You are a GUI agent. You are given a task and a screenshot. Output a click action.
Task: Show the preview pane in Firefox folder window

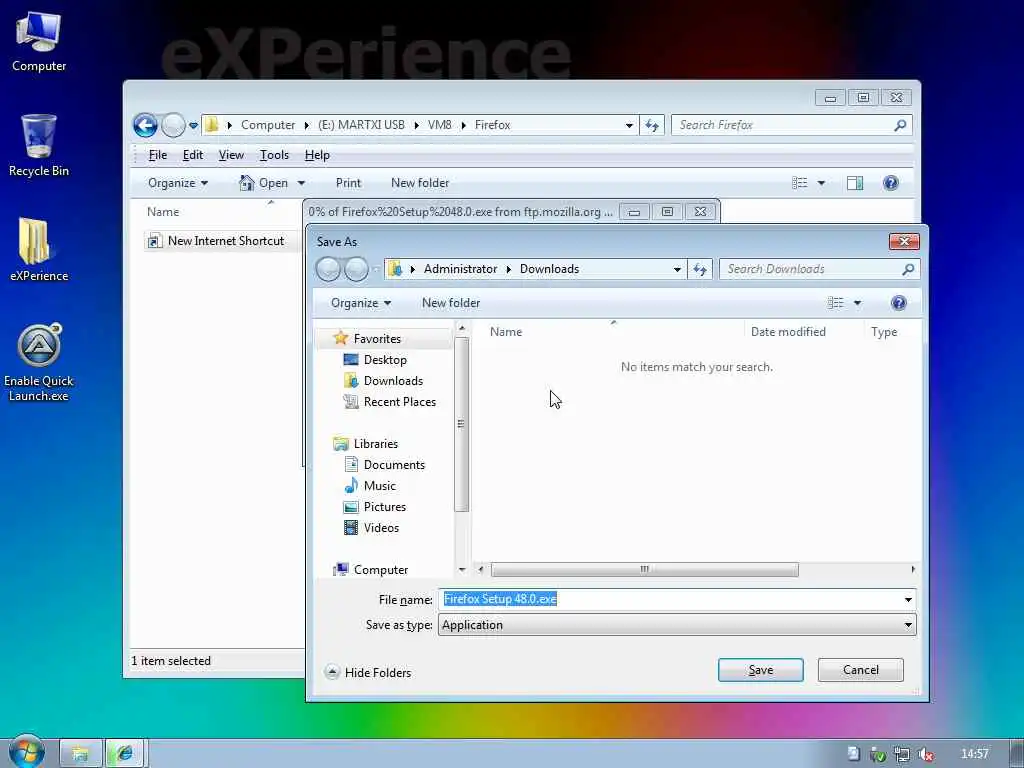(855, 183)
